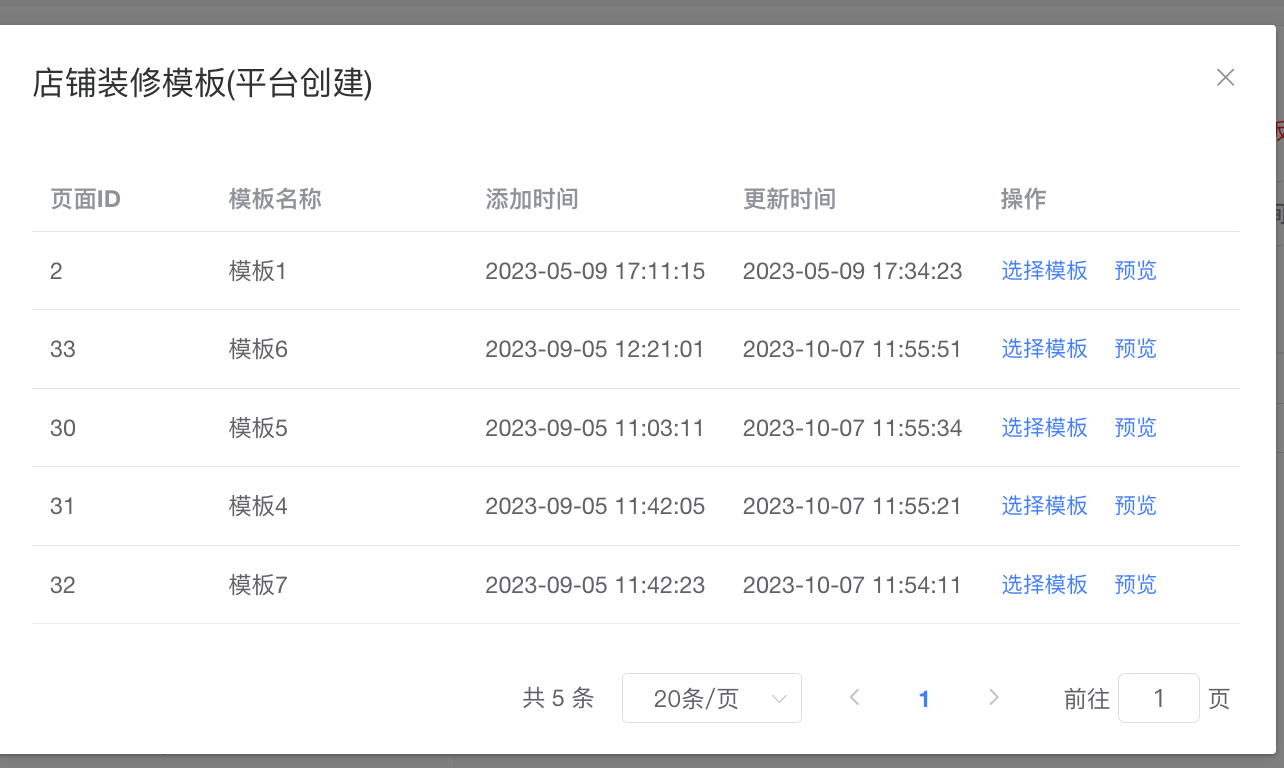Choose 选择模板 in 模板5 row
1284x768 pixels.
click(x=1044, y=428)
